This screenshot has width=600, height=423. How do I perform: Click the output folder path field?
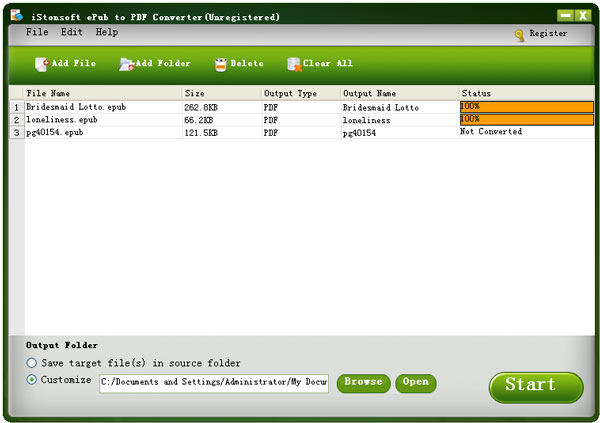[x=213, y=382]
